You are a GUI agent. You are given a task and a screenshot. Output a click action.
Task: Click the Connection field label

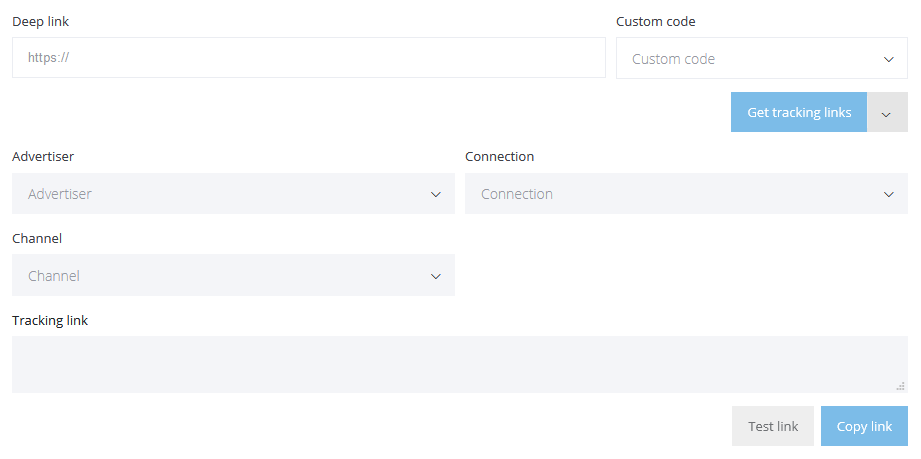499,156
